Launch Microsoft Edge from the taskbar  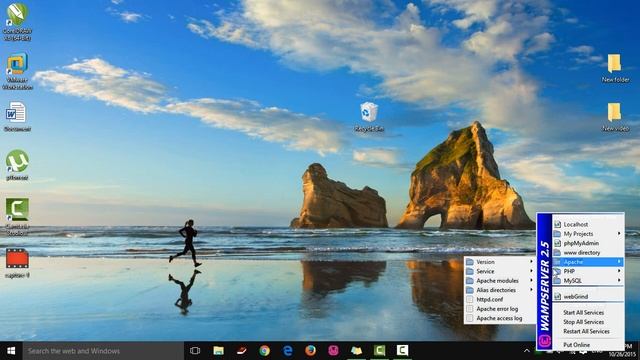[x=288, y=351]
